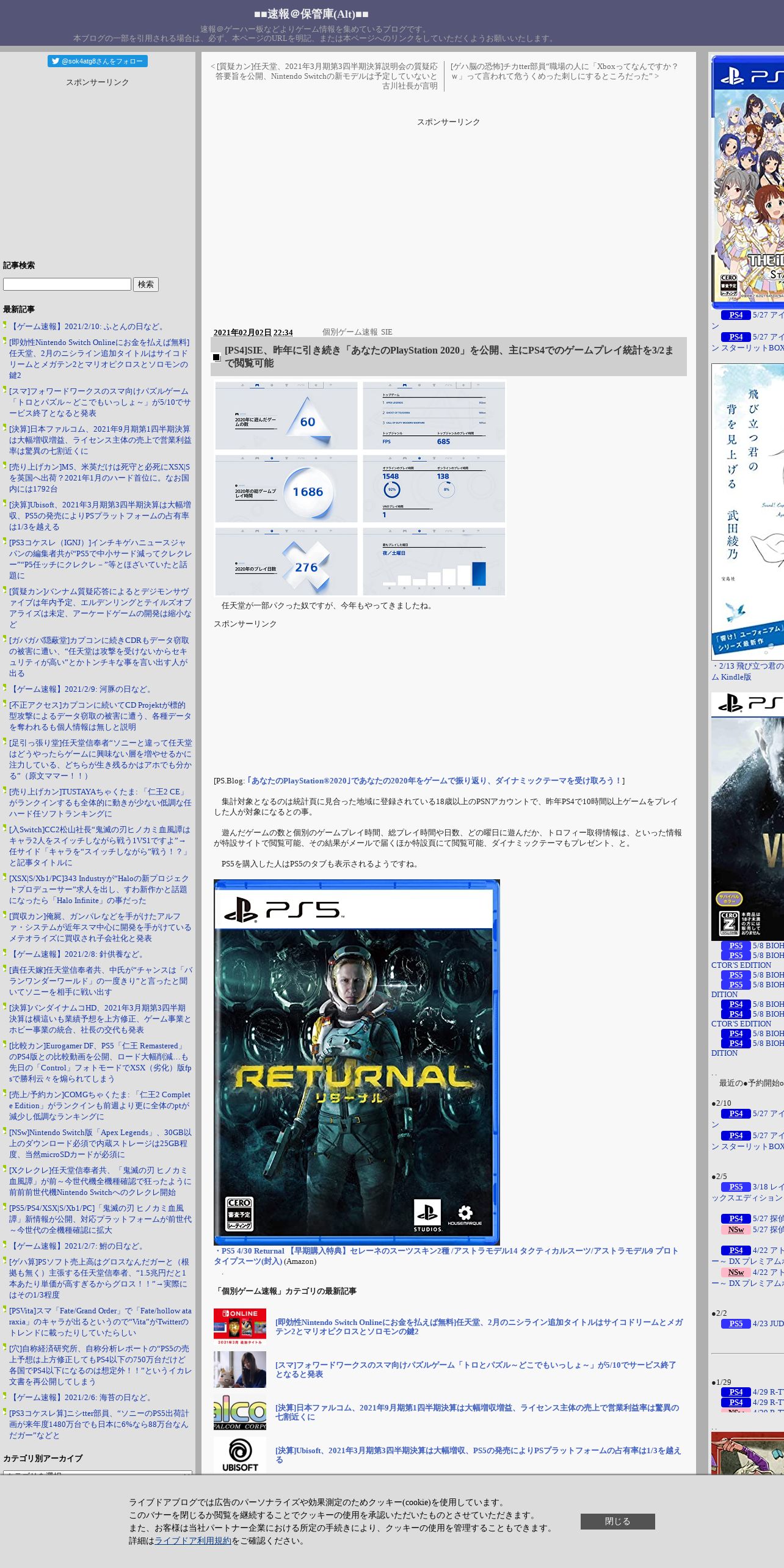Open the PS5 4/23 JUD link under 2/2
784x1568 pixels.
pos(752,1324)
